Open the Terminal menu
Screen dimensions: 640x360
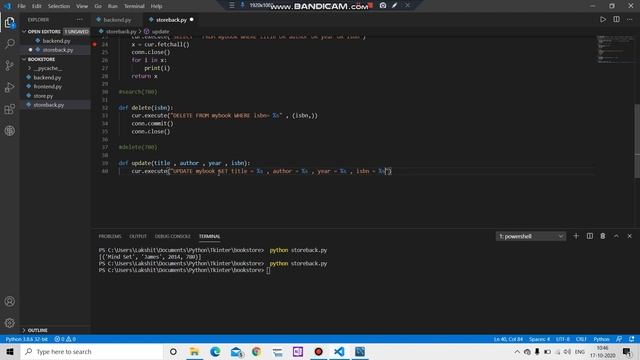[x=134, y=6]
